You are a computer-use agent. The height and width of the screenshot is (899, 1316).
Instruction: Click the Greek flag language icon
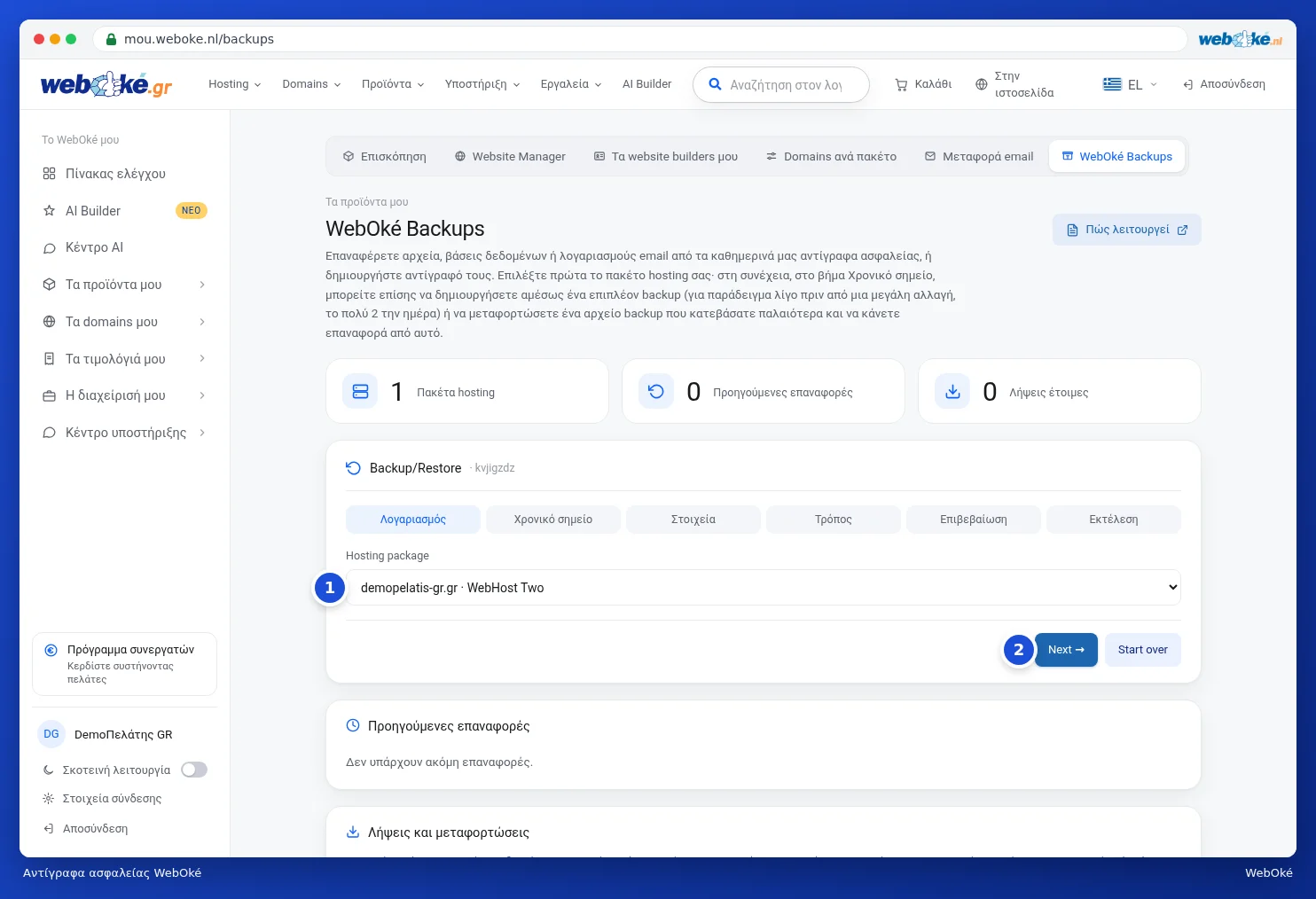(1112, 84)
